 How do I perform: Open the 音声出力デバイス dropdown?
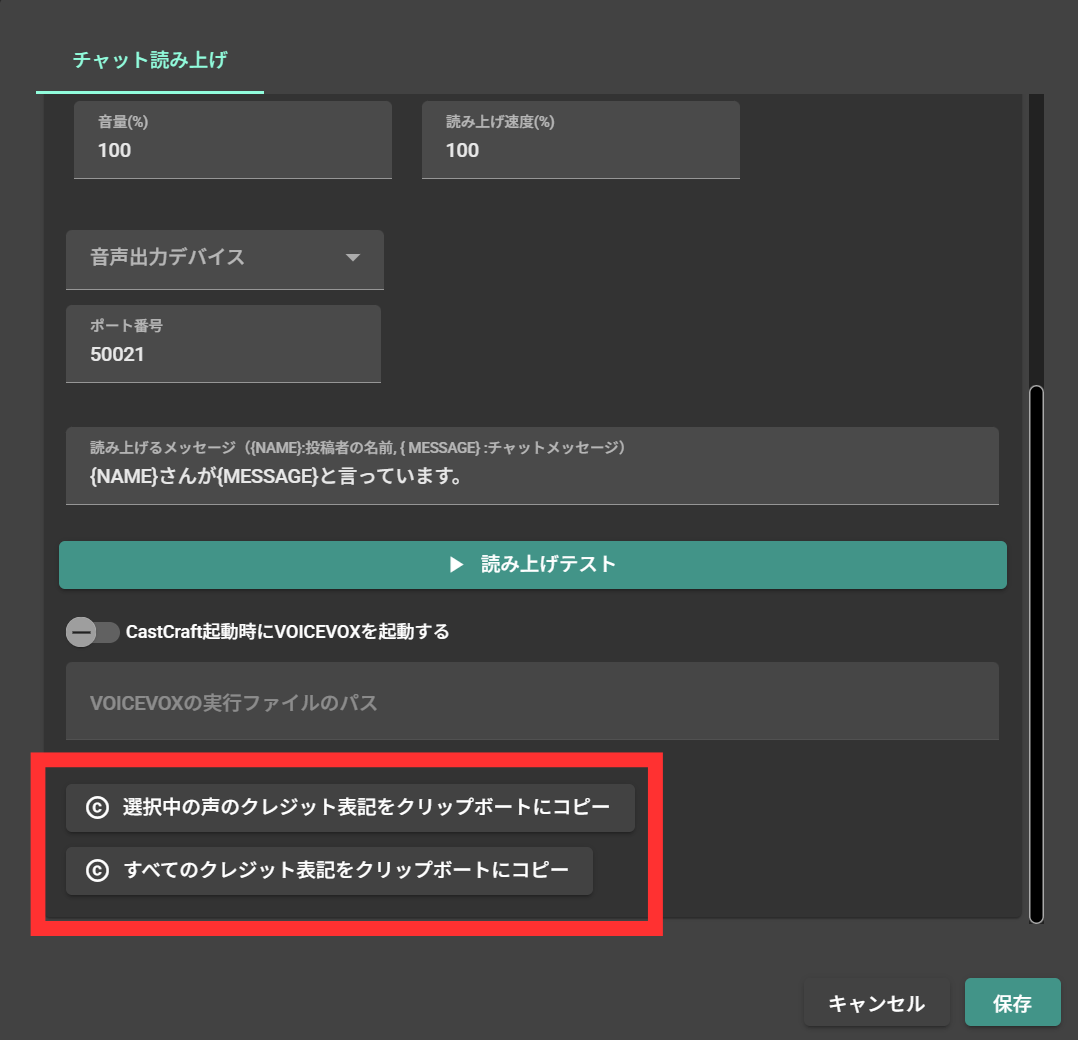click(225, 257)
